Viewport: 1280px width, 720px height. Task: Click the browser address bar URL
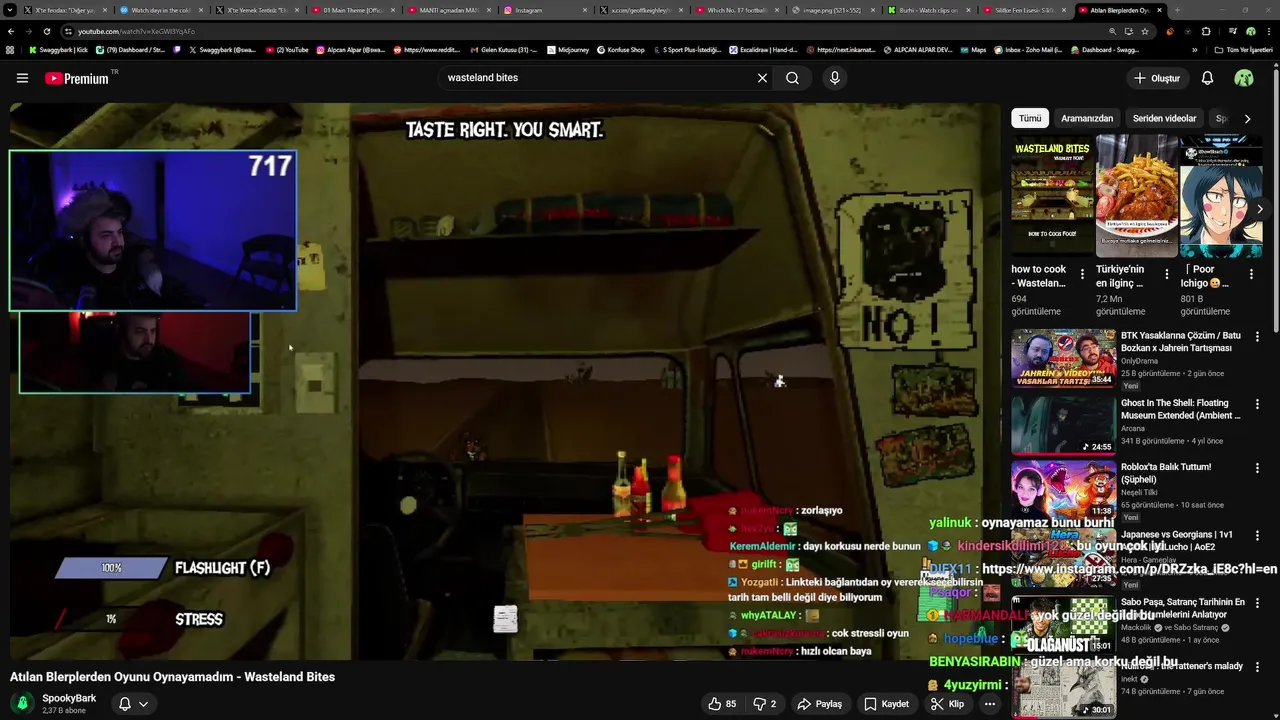pyautogui.click(x=136, y=31)
